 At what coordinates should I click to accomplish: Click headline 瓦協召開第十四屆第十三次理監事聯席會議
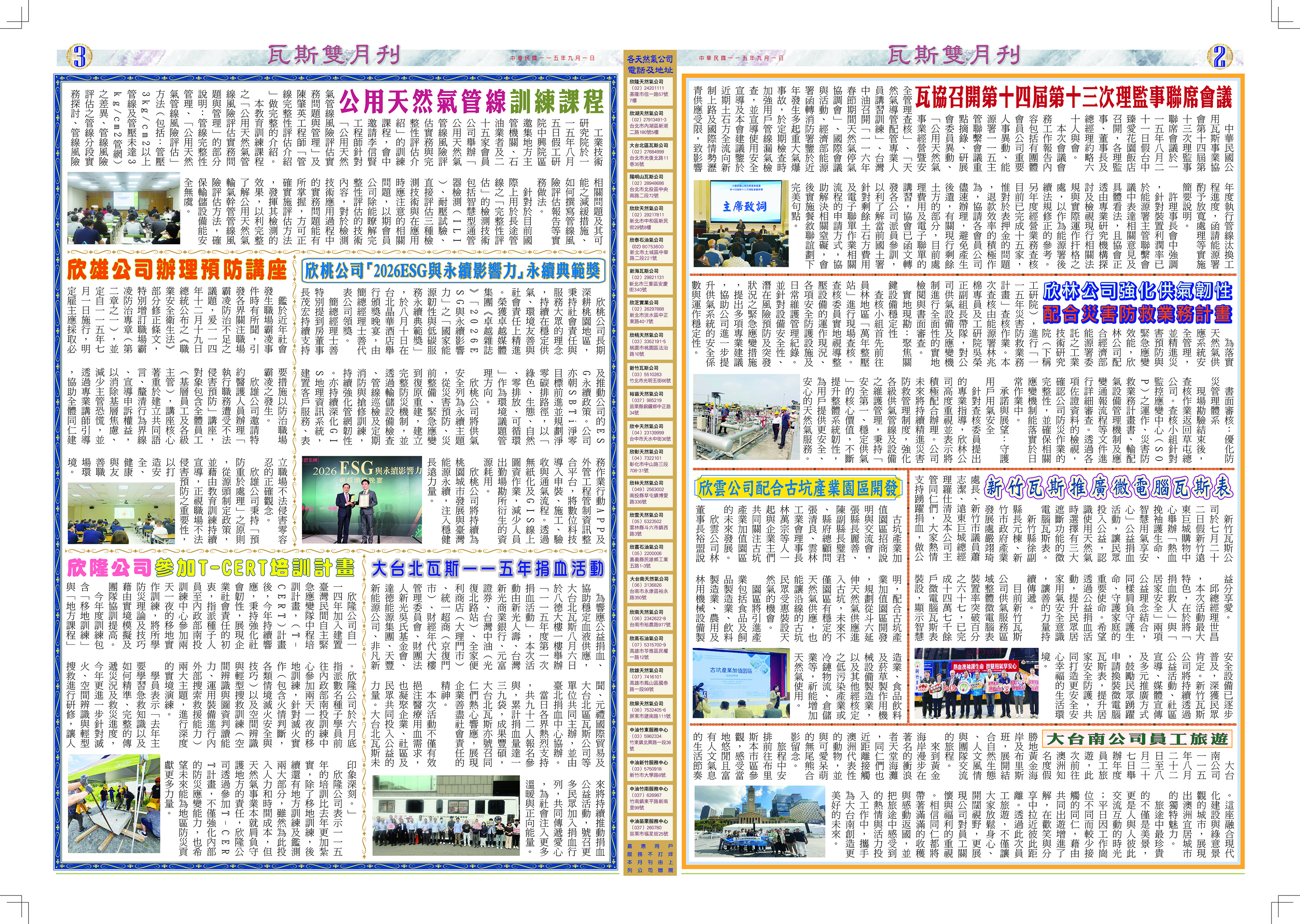point(1073,97)
